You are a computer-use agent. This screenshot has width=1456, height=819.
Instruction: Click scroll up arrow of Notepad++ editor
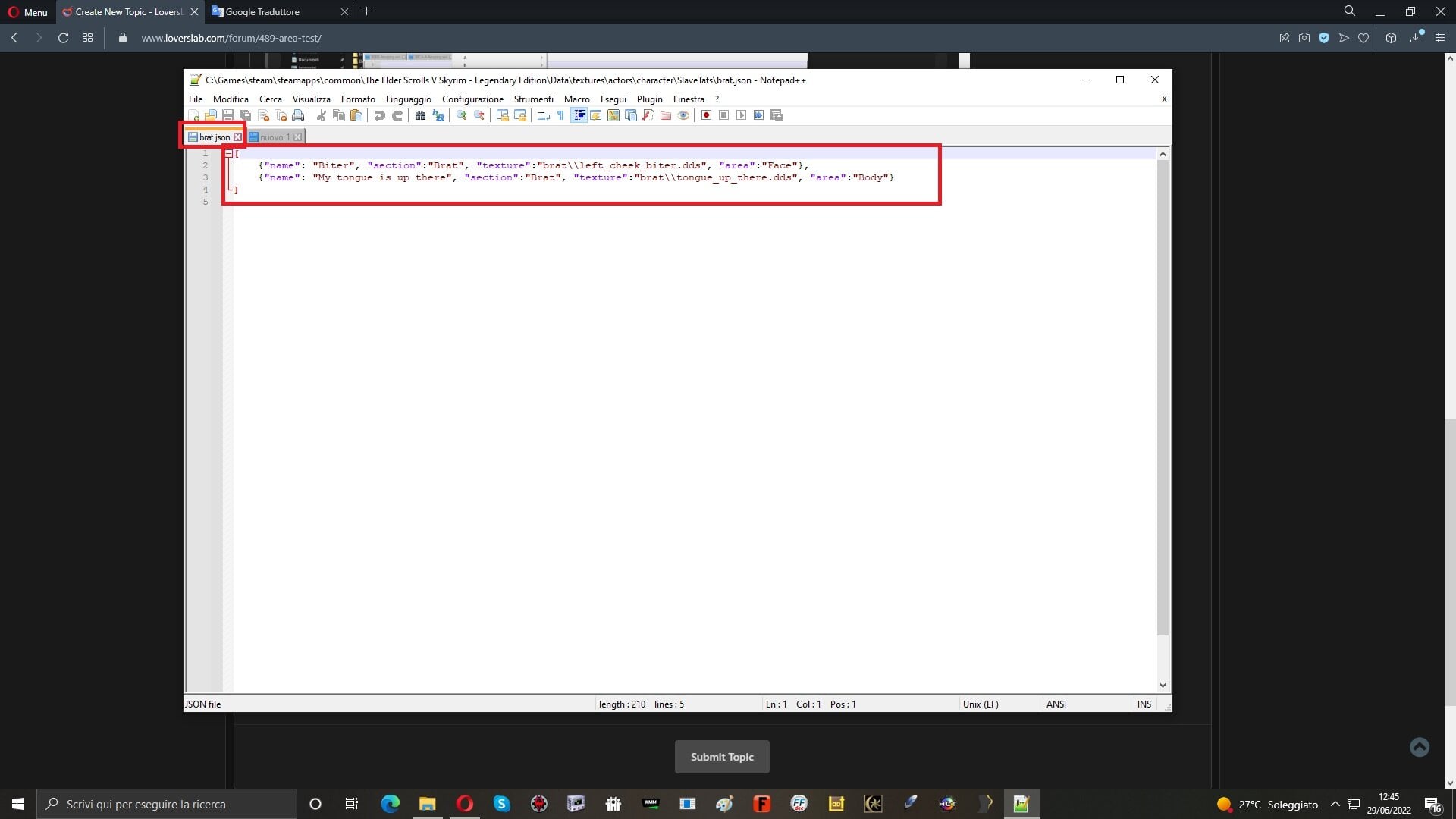tap(1163, 154)
